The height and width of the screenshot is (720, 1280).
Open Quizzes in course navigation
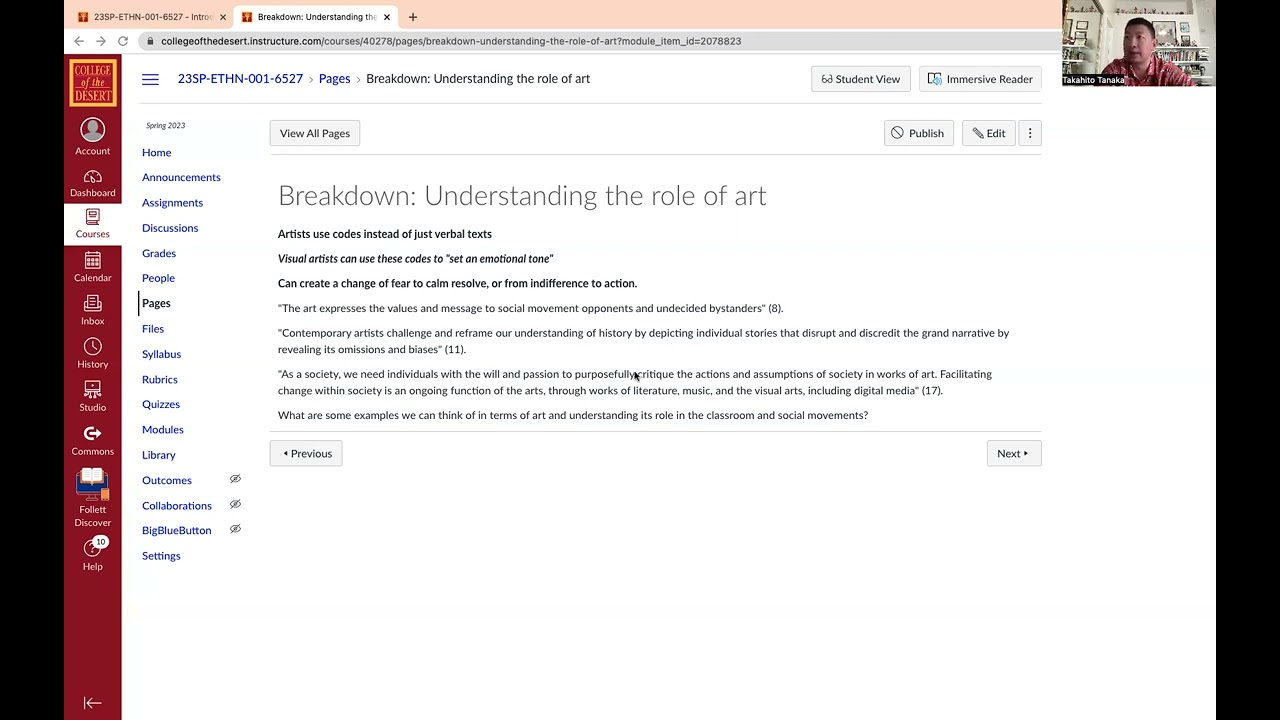pos(161,404)
